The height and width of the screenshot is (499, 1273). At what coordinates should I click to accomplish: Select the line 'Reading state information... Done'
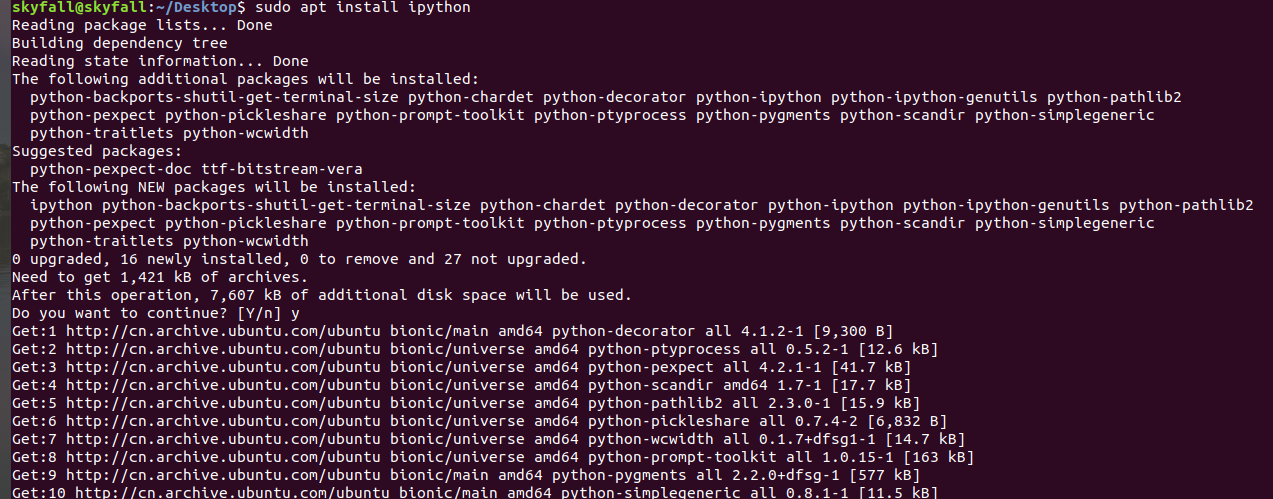[x=160, y=61]
